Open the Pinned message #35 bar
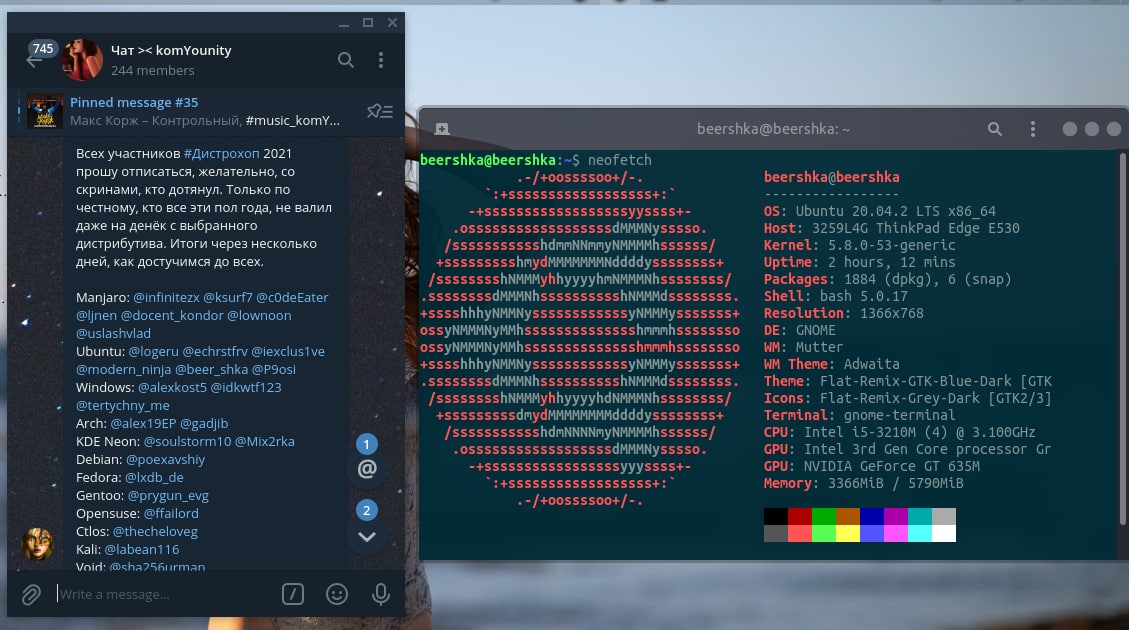This screenshot has width=1129, height=630. pyautogui.click(x=206, y=112)
